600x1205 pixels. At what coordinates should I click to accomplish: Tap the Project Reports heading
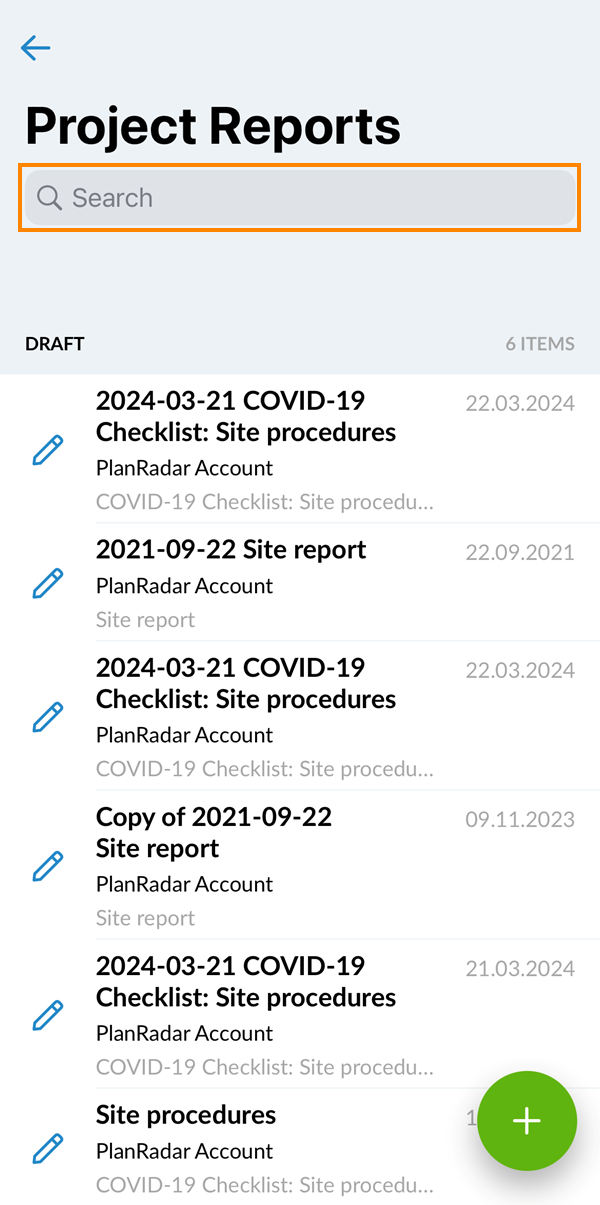click(x=213, y=126)
